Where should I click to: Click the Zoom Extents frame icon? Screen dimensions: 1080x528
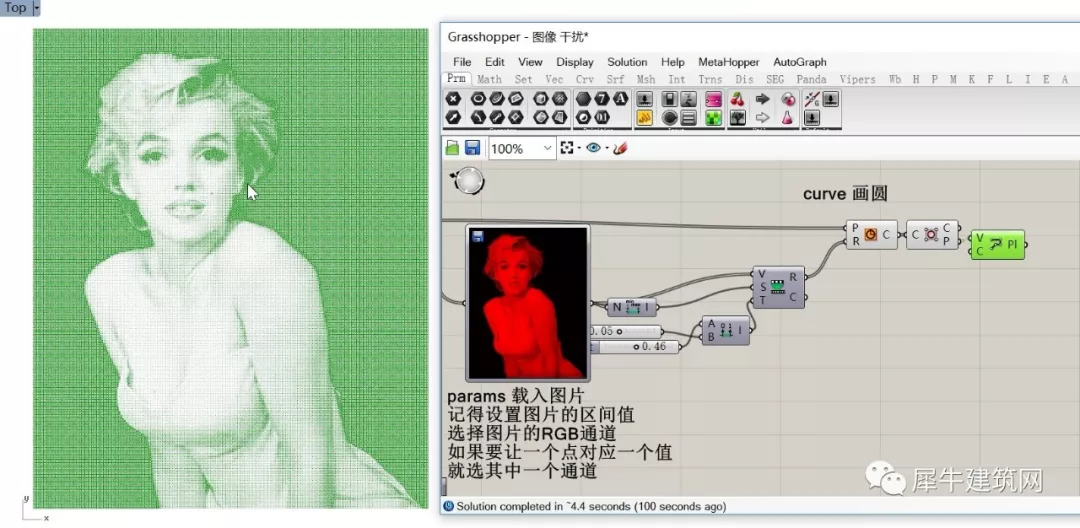point(567,147)
